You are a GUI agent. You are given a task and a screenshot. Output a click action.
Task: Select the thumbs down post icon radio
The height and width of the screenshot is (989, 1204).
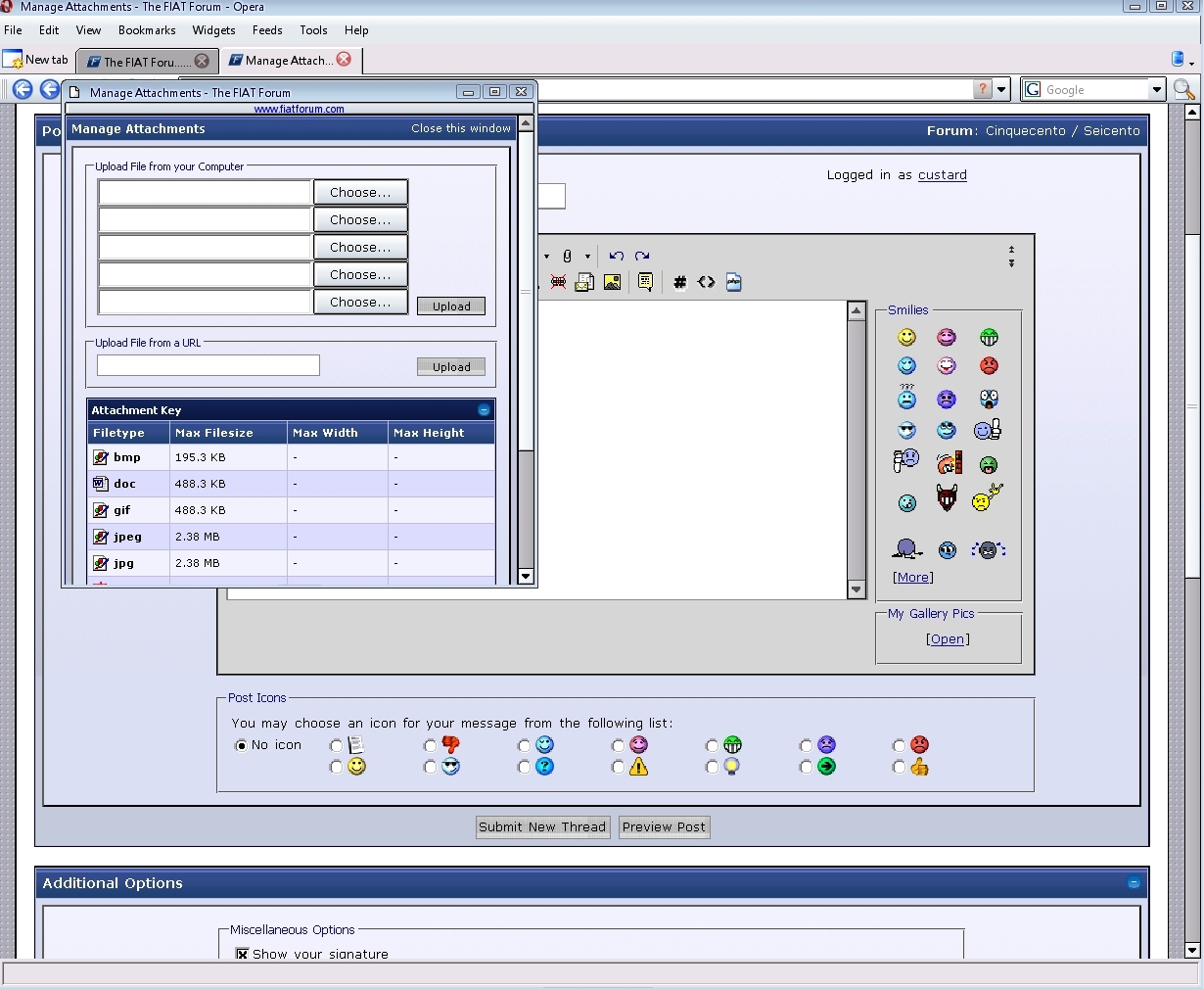coord(430,746)
